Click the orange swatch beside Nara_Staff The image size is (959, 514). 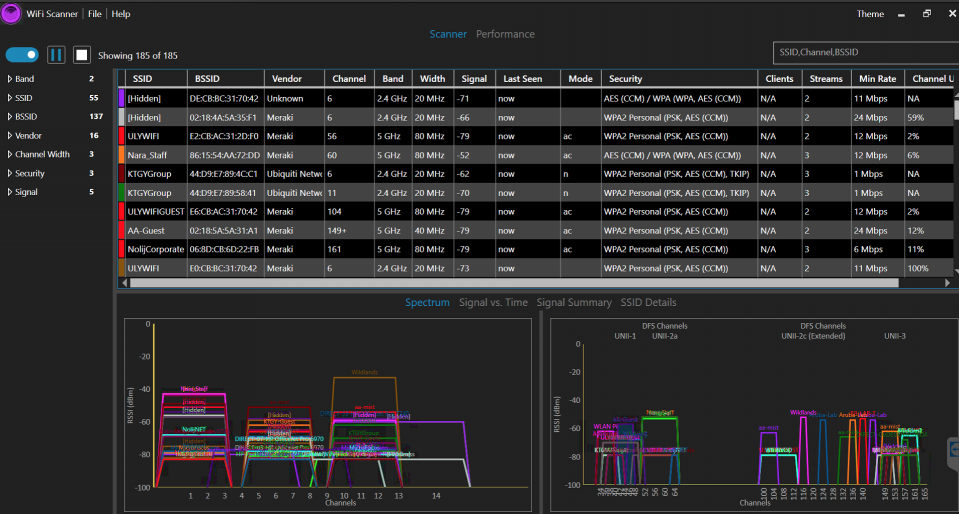(121, 155)
